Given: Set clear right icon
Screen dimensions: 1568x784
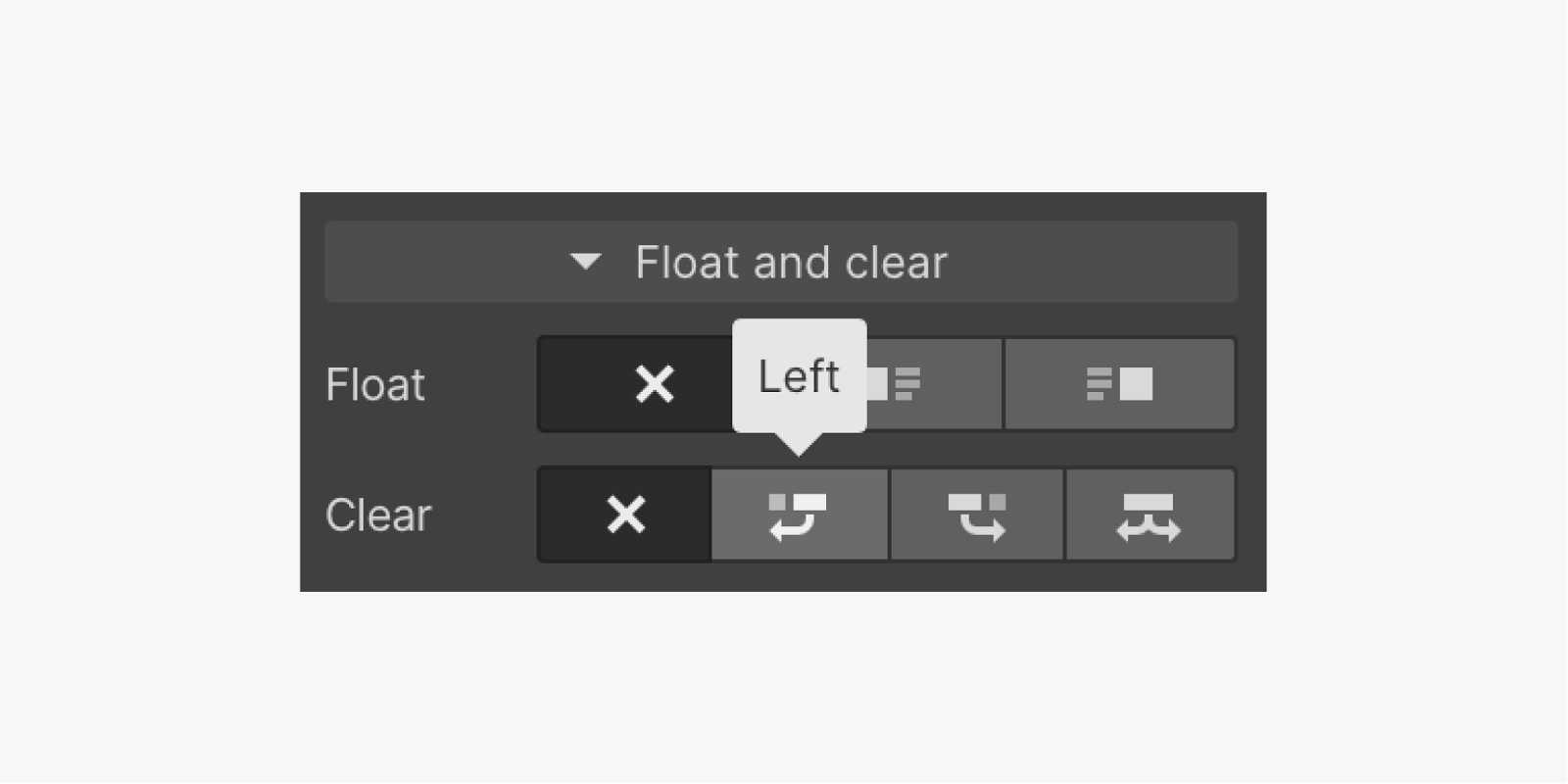Looking at the screenshot, I should pos(976,514).
